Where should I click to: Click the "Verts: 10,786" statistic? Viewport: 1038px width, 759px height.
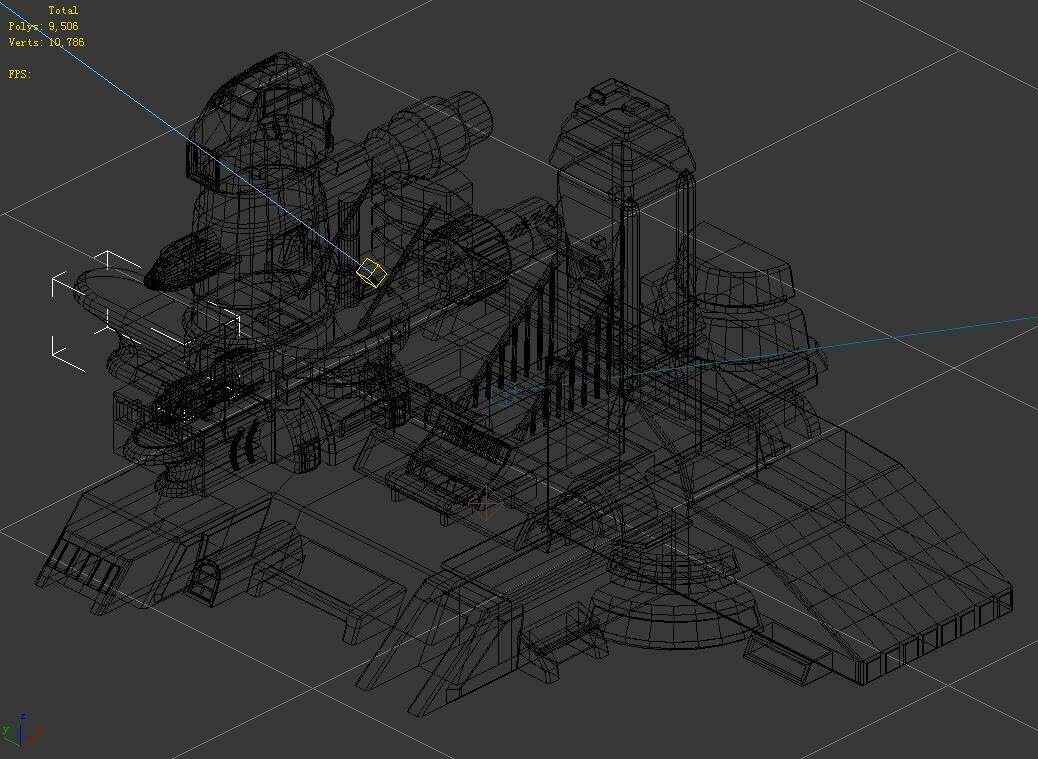point(46,42)
